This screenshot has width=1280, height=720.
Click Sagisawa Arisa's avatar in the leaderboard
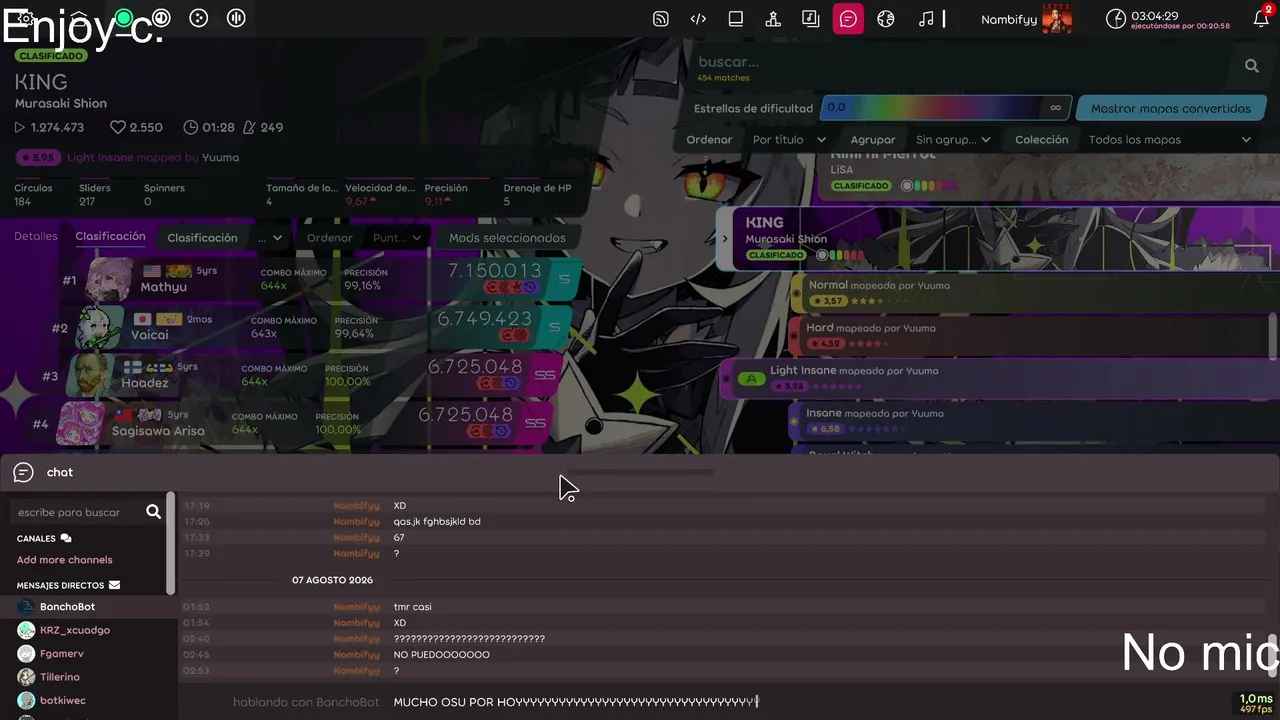[x=81, y=423]
